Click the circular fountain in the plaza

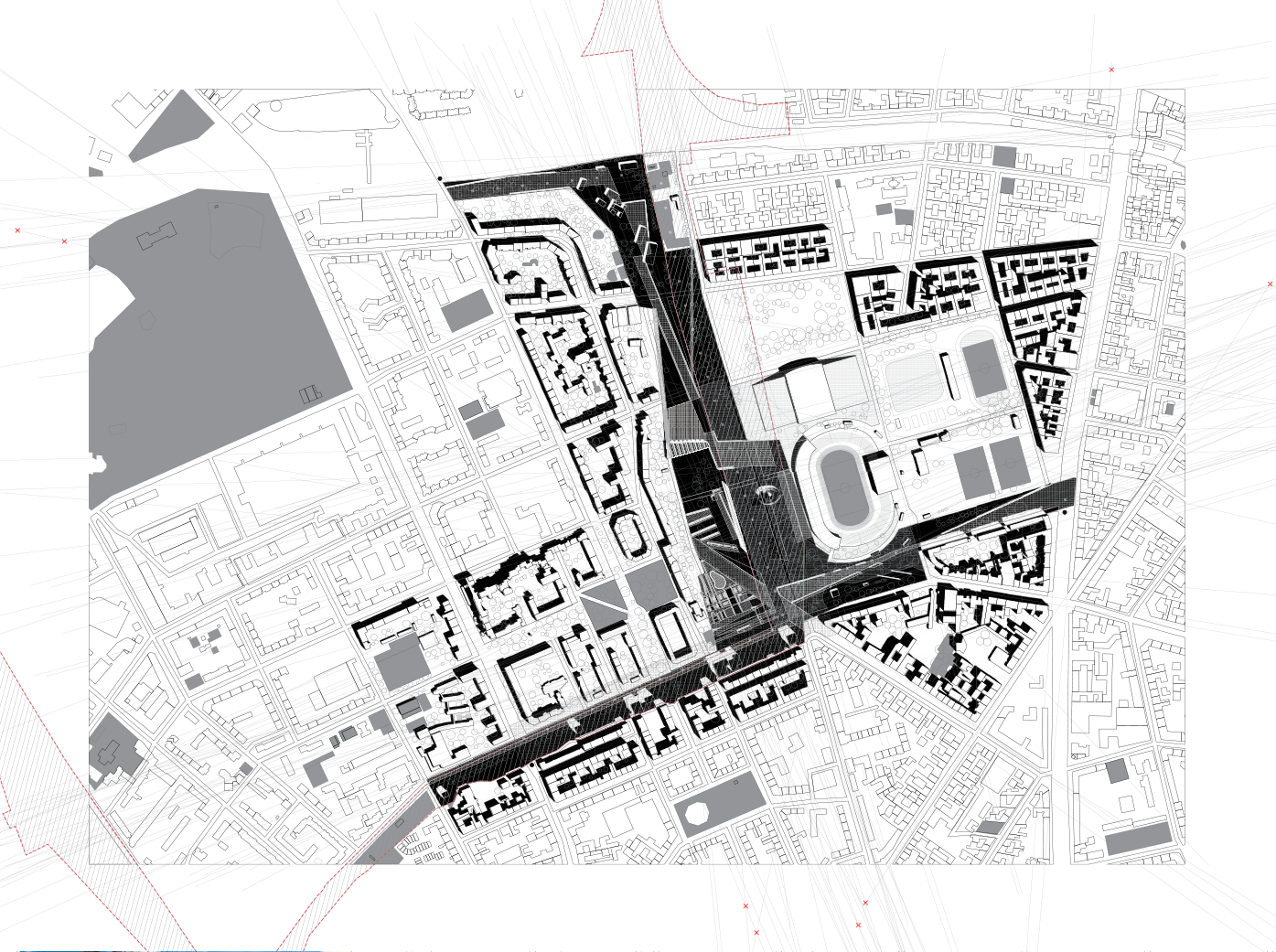pyautogui.click(x=767, y=495)
